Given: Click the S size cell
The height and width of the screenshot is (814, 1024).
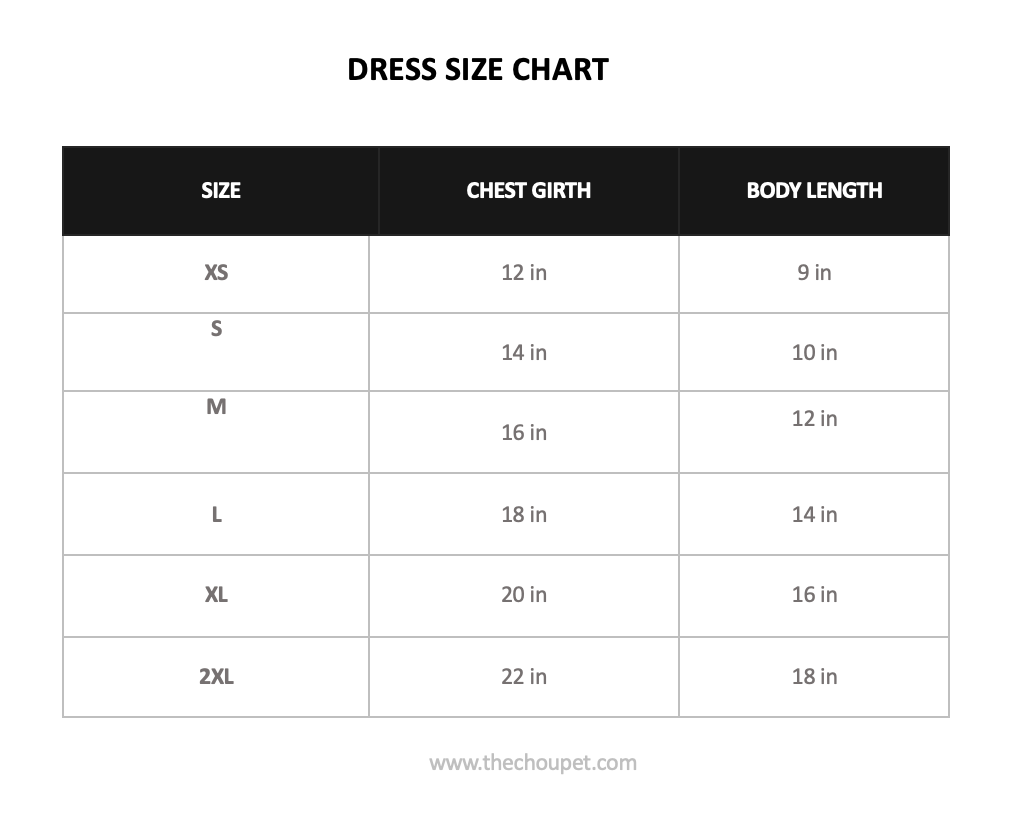Looking at the screenshot, I should [x=216, y=329].
